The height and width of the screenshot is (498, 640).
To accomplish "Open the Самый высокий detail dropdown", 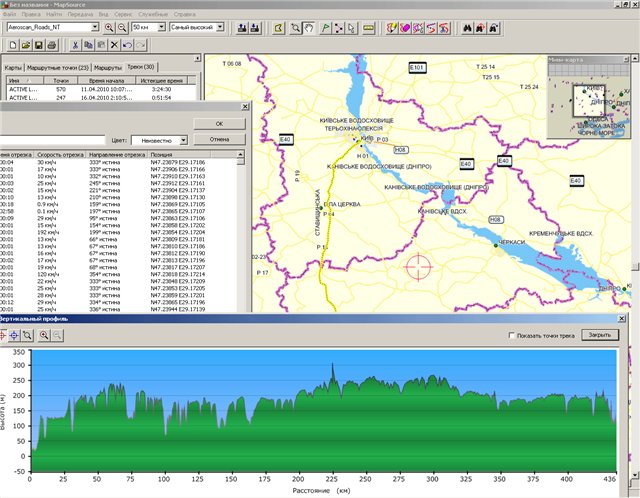I will (x=220, y=27).
